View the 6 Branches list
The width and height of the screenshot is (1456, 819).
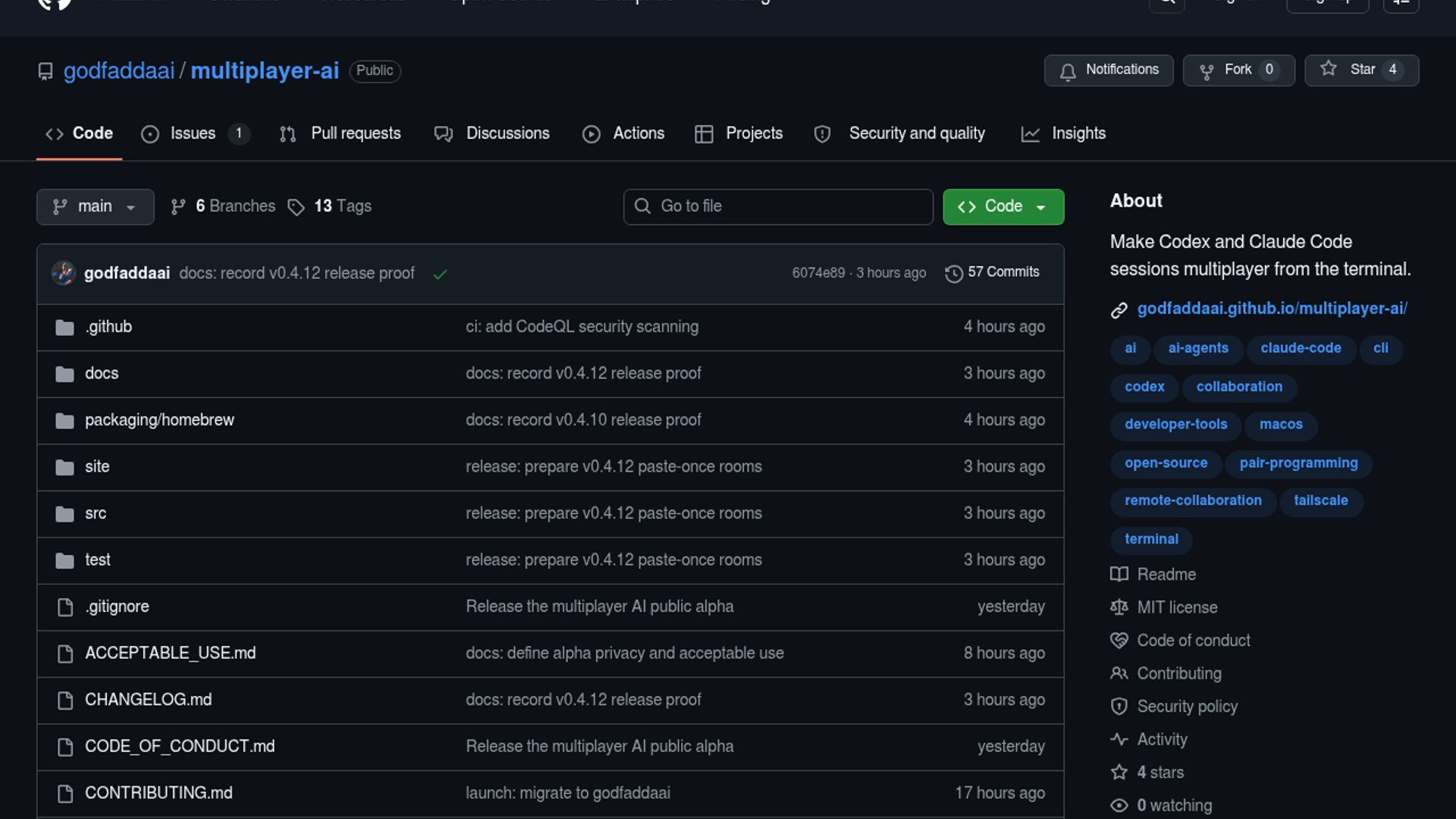pyautogui.click(x=223, y=206)
